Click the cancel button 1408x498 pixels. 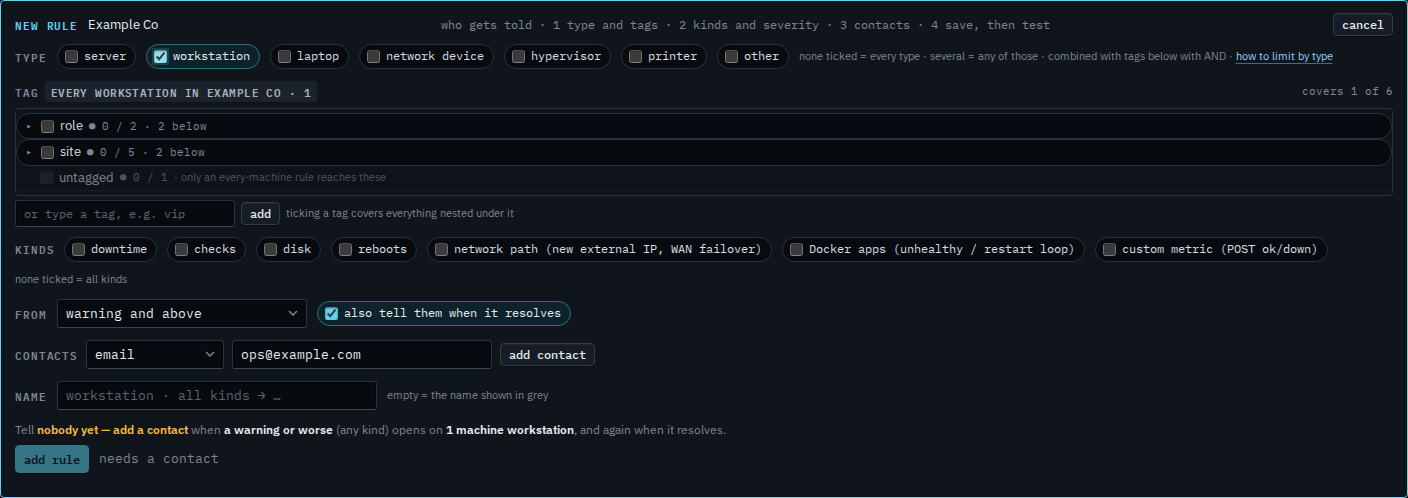(x=1363, y=25)
